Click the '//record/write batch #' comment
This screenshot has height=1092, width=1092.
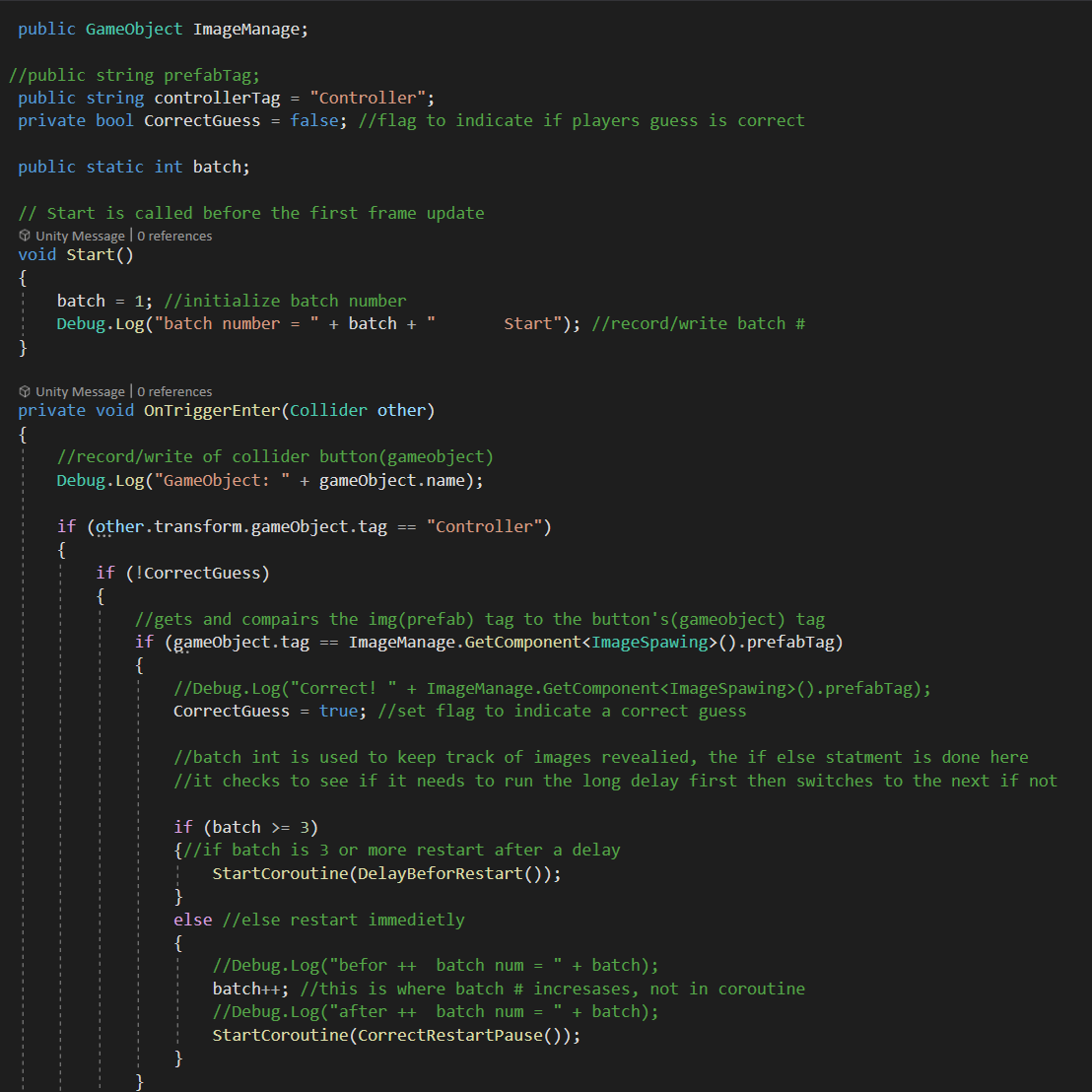[x=698, y=324]
